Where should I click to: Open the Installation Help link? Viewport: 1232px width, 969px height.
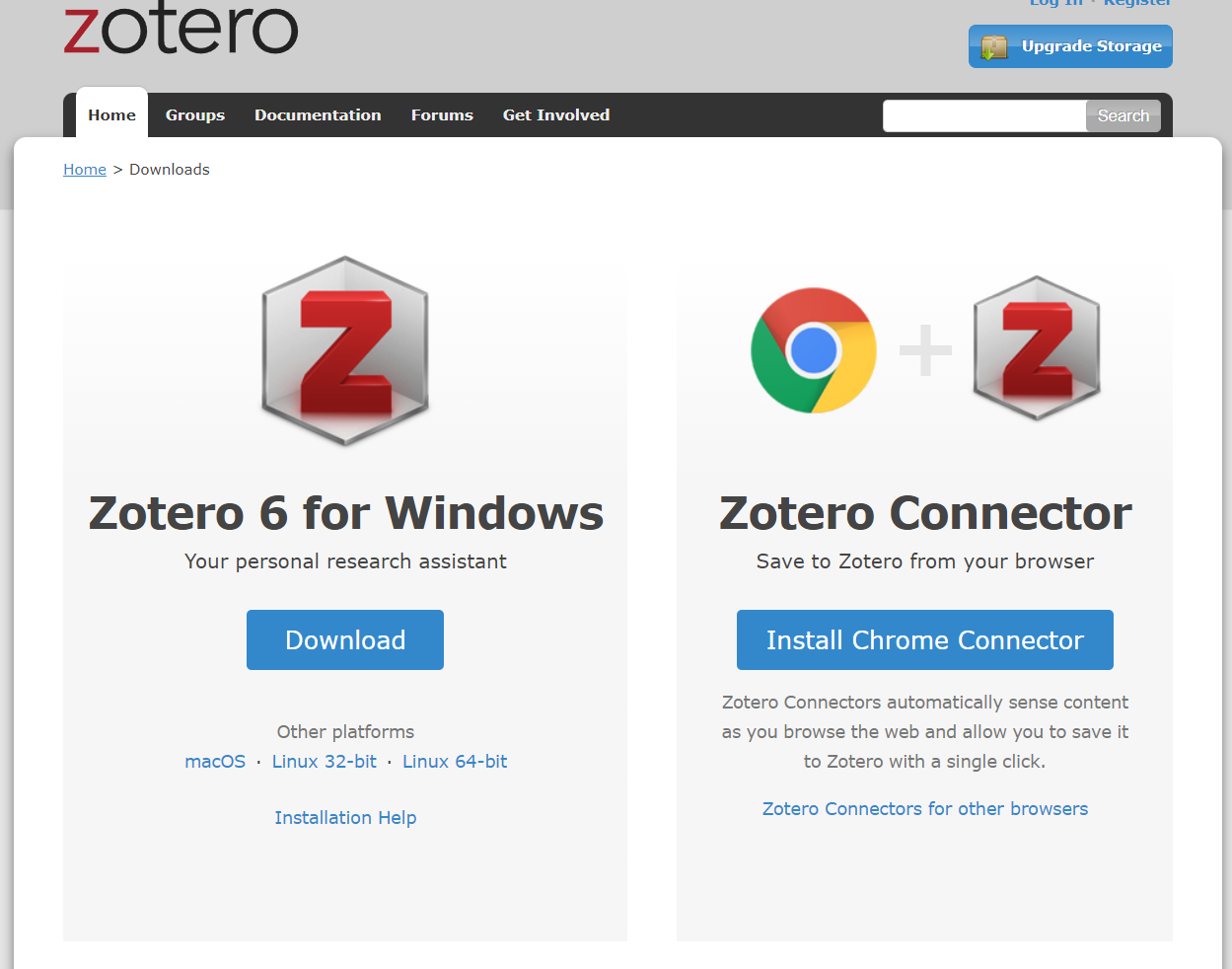point(345,817)
